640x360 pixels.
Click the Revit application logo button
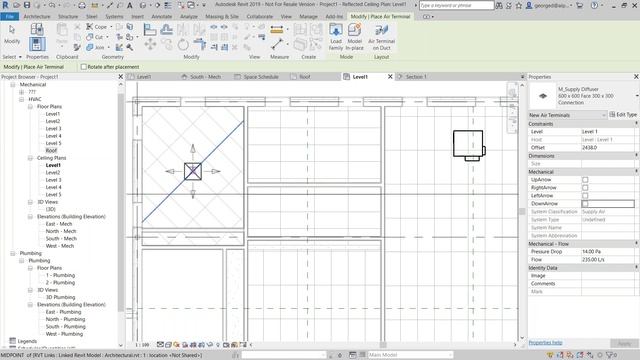(5, 5)
